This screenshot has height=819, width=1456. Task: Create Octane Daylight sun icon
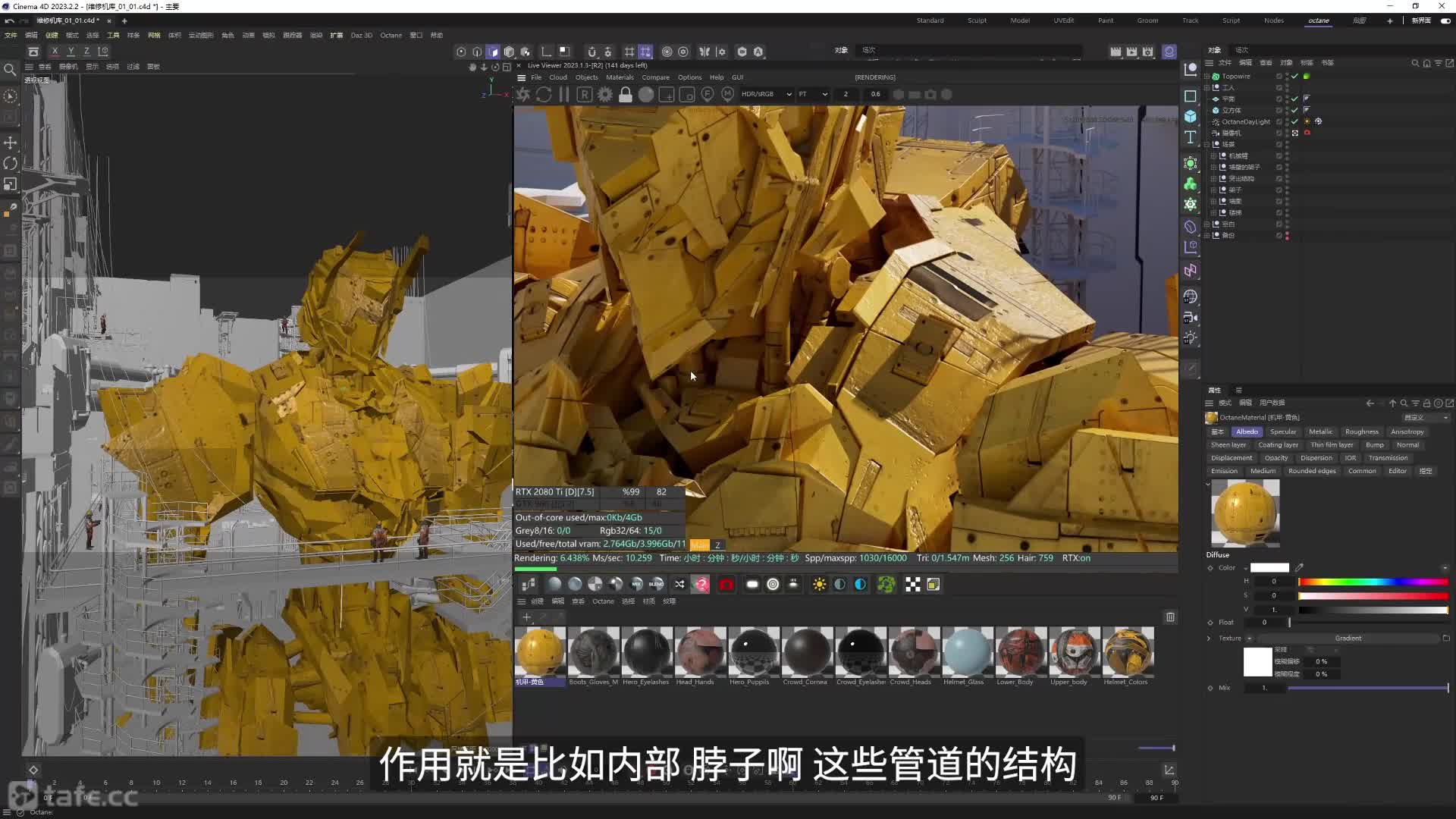click(x=820, y=585)
